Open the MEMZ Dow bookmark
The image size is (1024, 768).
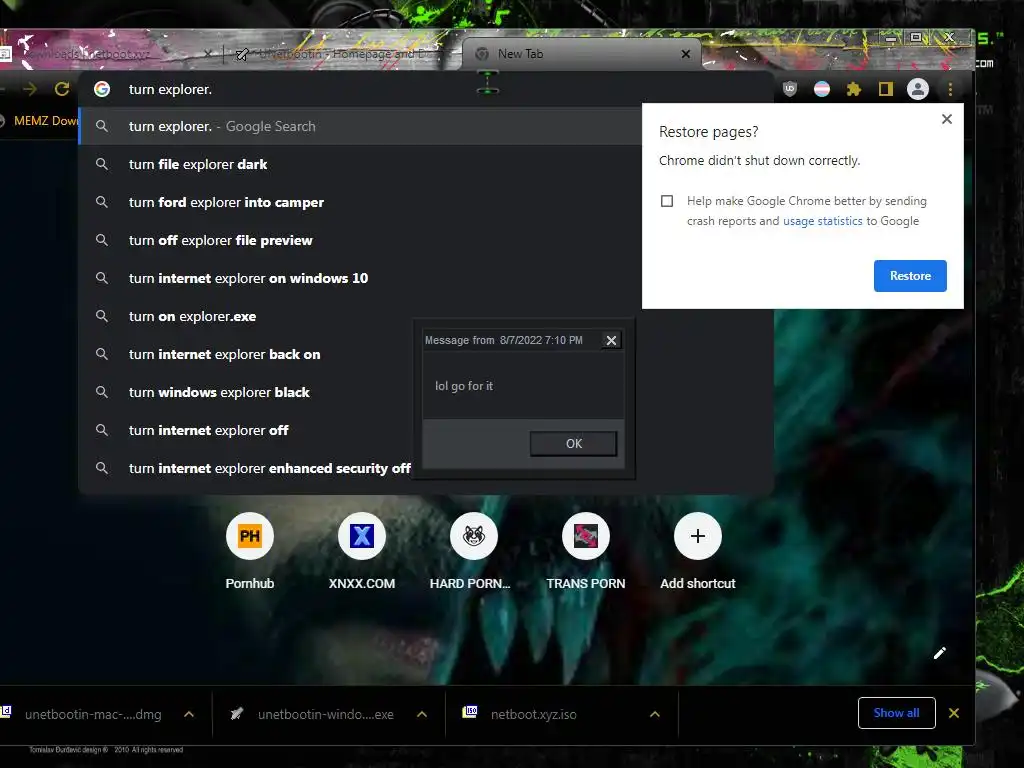39,121
